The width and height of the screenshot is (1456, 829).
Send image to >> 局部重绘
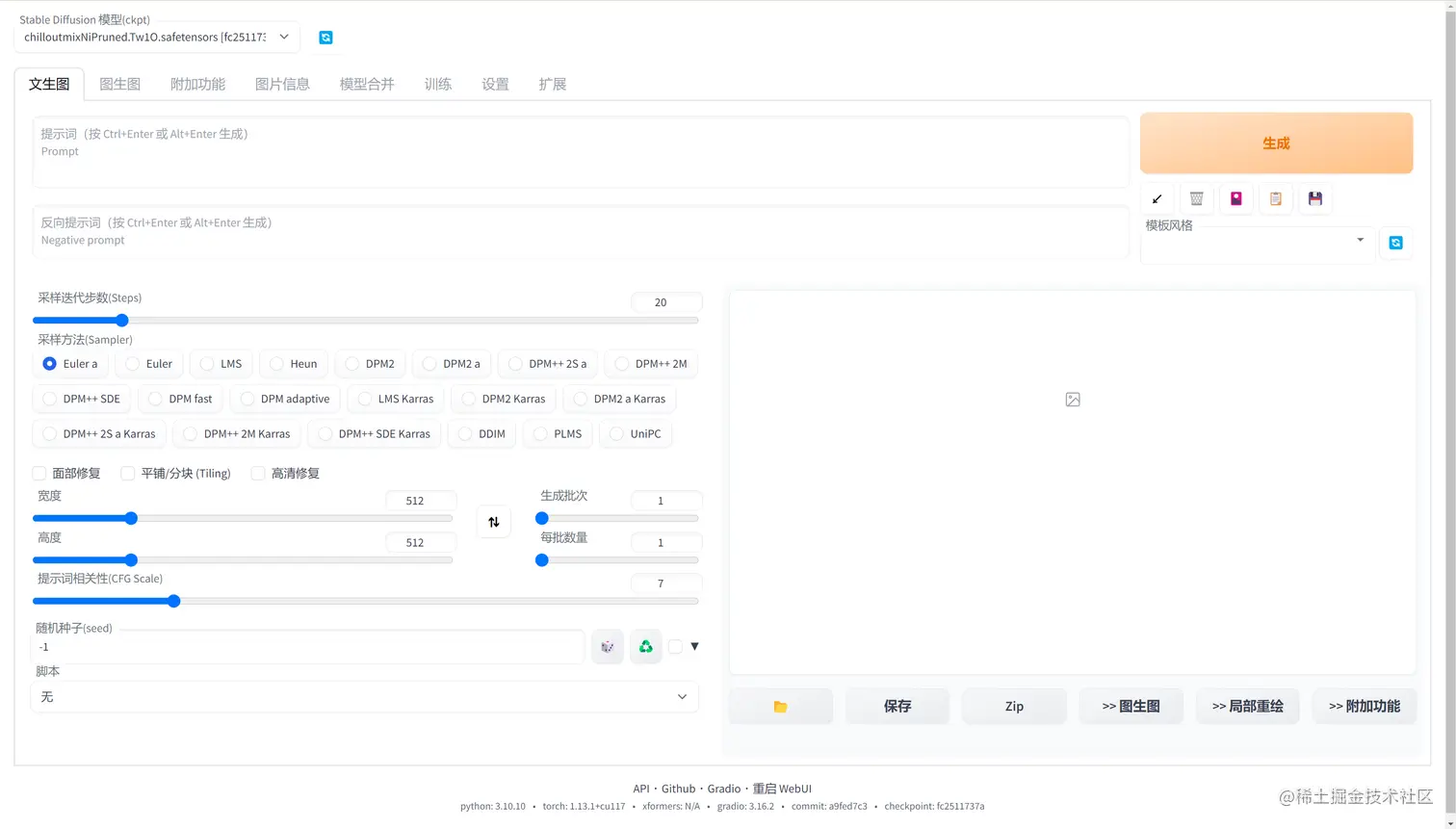tap(1248, 706)
